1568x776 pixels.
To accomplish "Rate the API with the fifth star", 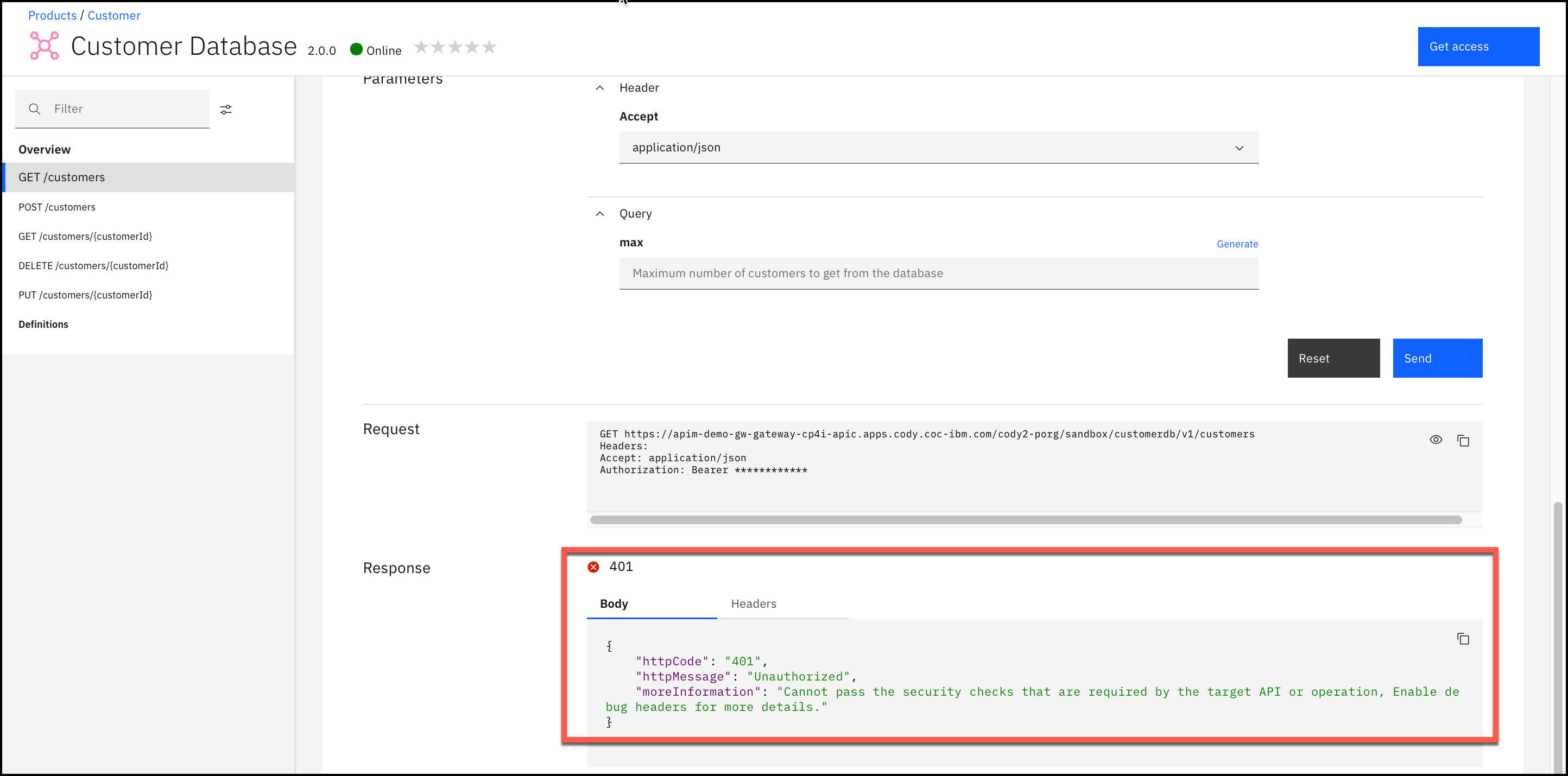I will point(489,47).
